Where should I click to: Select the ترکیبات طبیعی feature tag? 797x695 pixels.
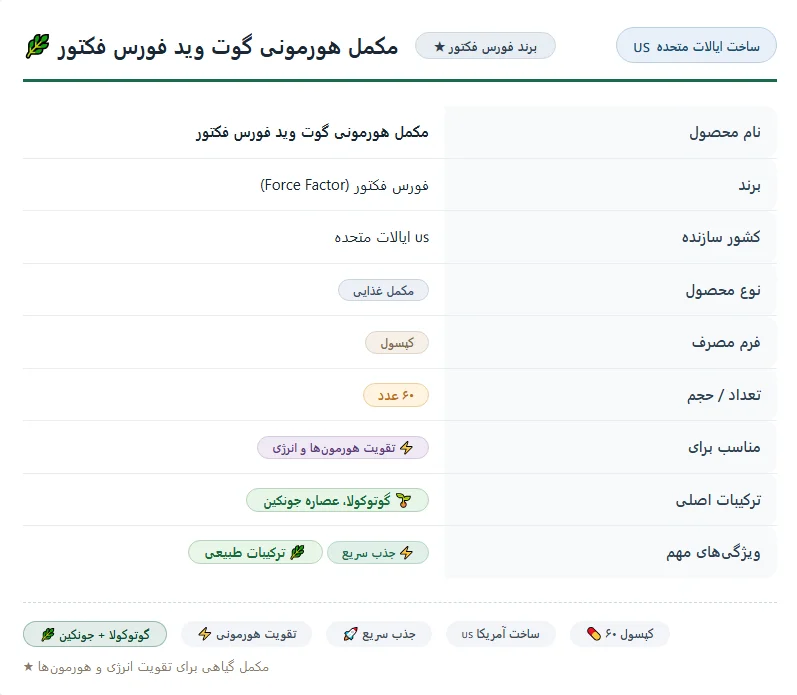click(255, 553)
